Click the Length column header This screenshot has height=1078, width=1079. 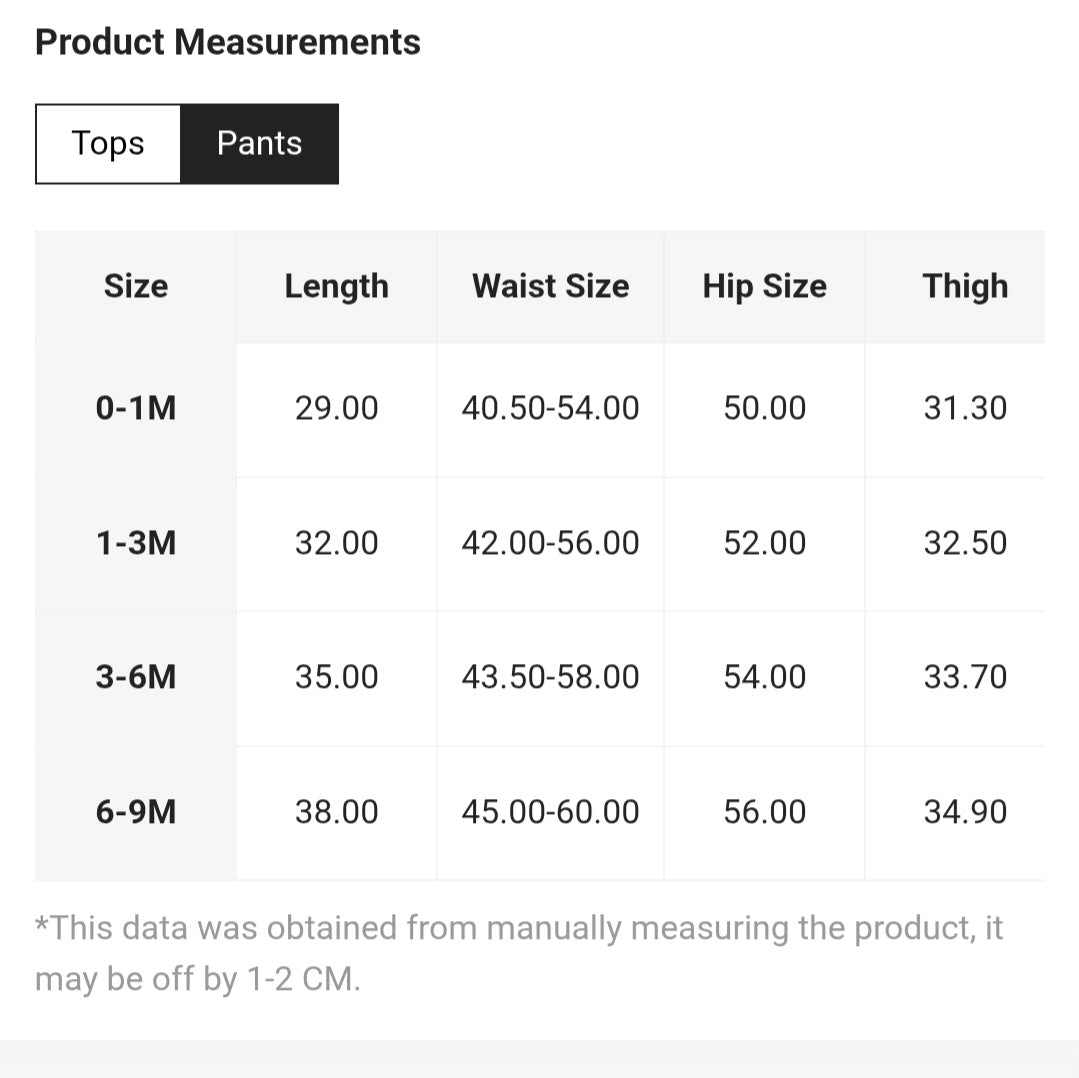336,286
